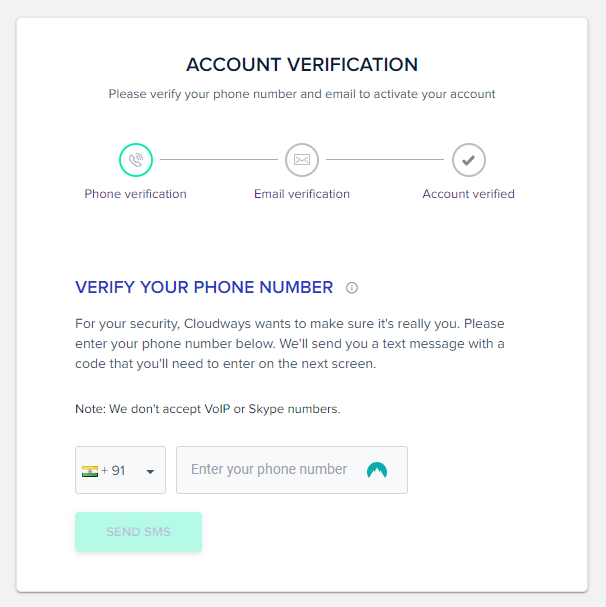Click the 'Please verify your phone number' subtitle
The height and width of the screenshot is (607, 606).
tap(302, 94)
